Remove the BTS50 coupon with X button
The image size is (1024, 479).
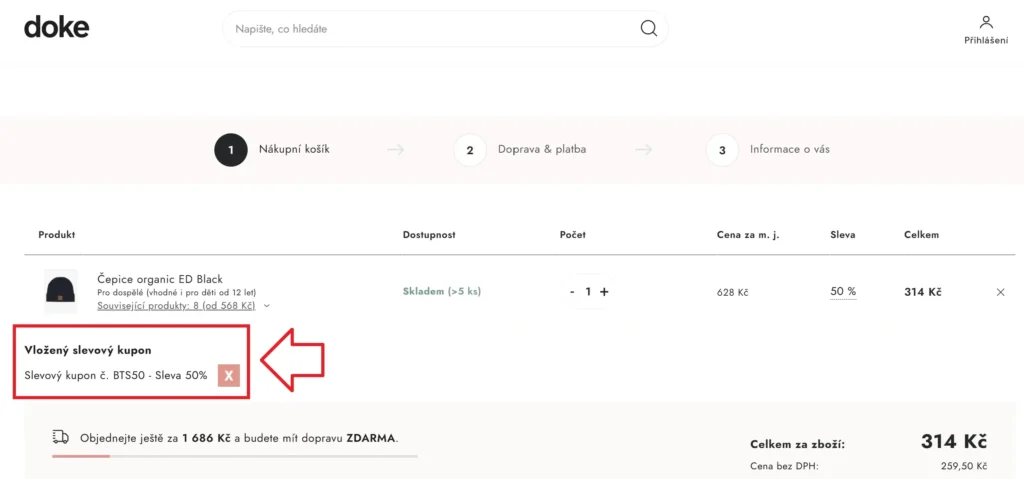point(229,375)
